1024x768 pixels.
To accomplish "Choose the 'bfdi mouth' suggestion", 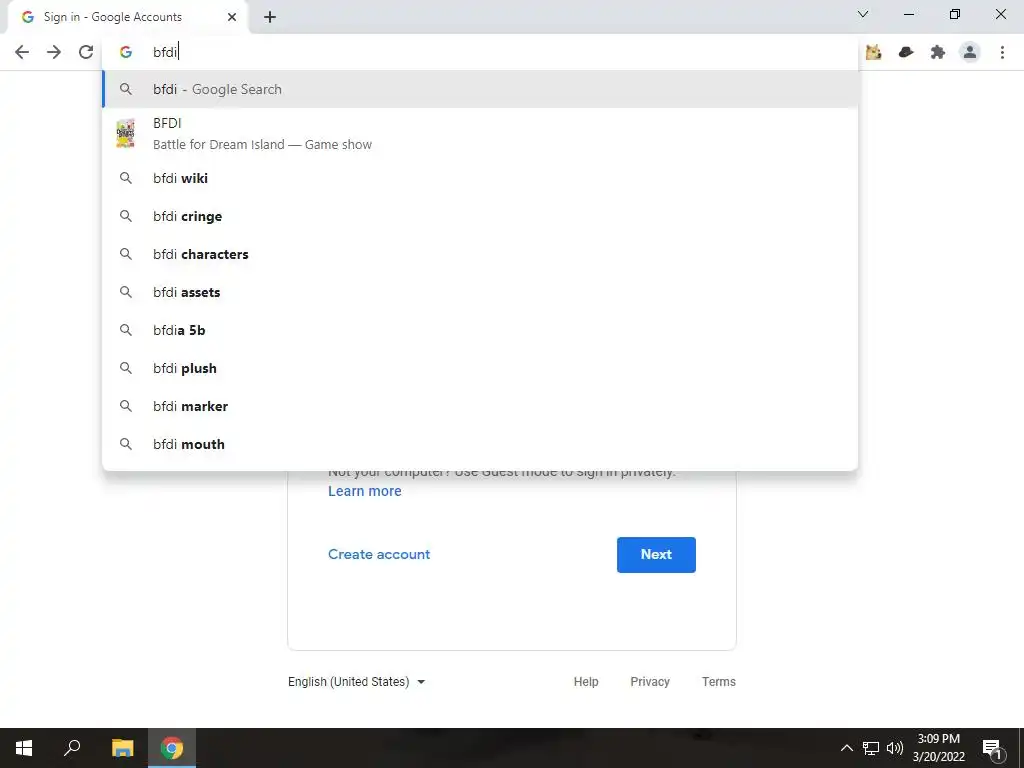I will coord(480,443).
